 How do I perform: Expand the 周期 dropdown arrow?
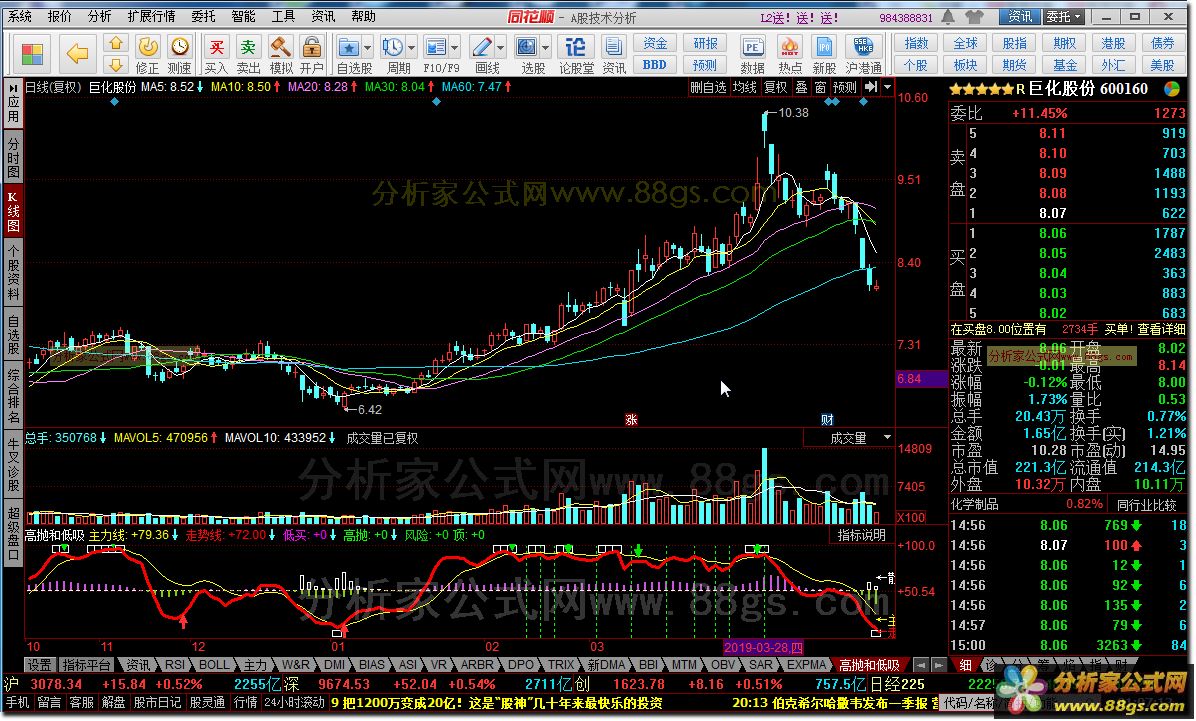pyautogui.click(x=412, y=48)
